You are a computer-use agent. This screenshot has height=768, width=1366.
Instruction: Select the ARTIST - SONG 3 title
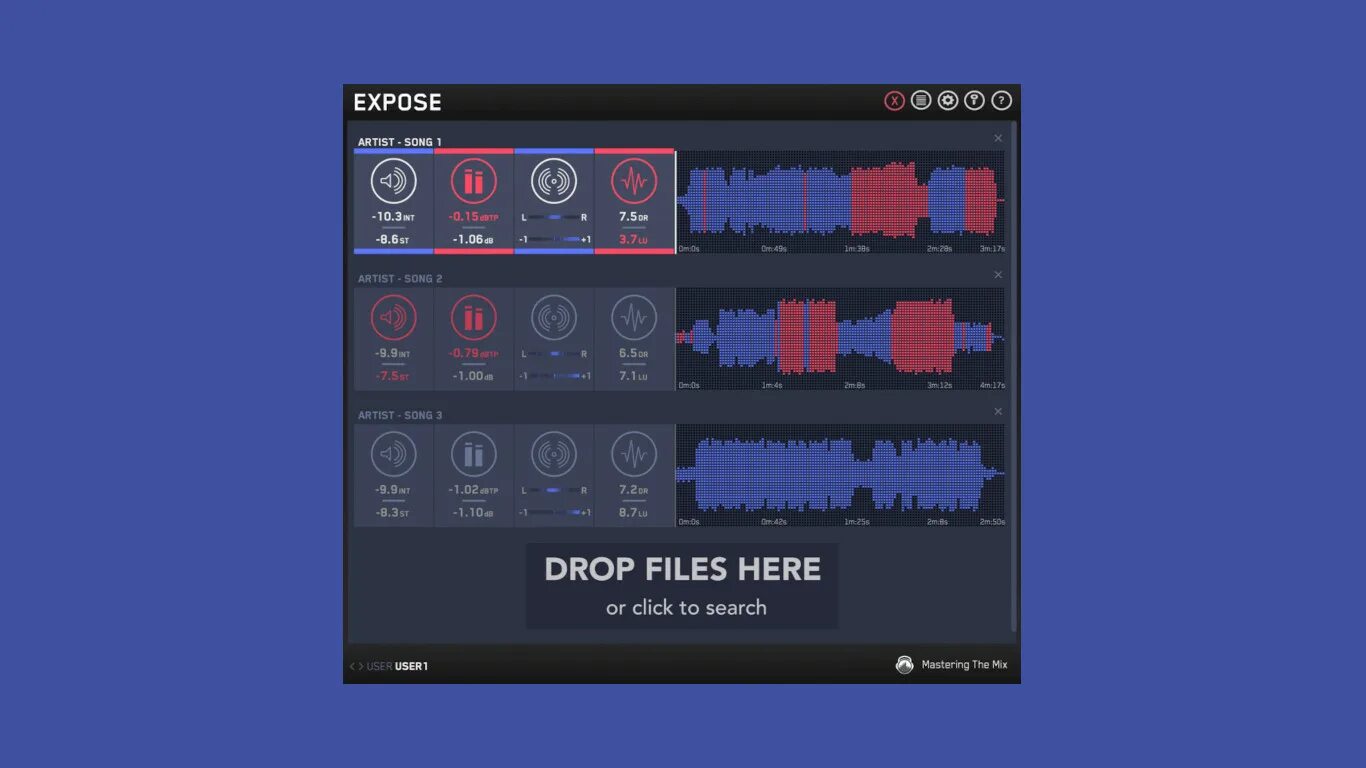pyautogui.click(x=400, y=415)
